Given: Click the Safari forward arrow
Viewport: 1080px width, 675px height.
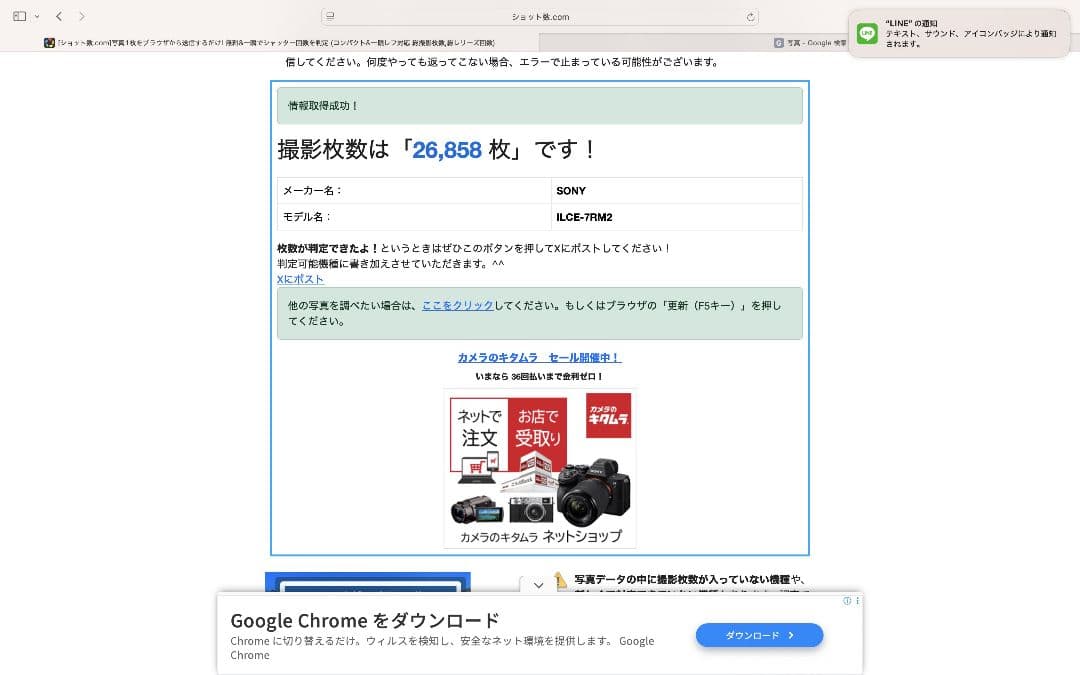Looking at the screenshot, I should [x=82, y=16].
